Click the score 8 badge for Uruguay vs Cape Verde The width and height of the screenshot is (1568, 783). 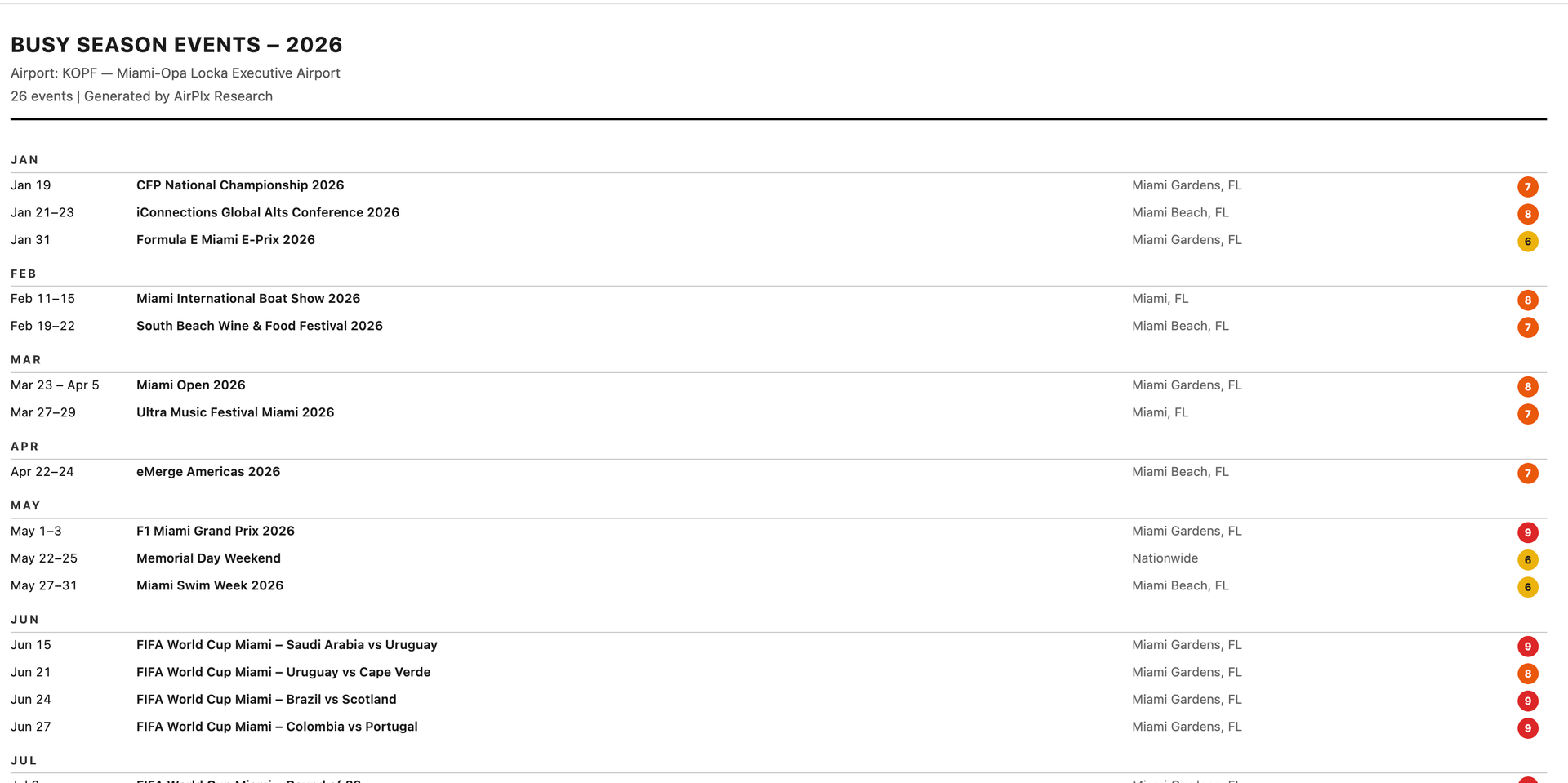(x=1527, y=674)
